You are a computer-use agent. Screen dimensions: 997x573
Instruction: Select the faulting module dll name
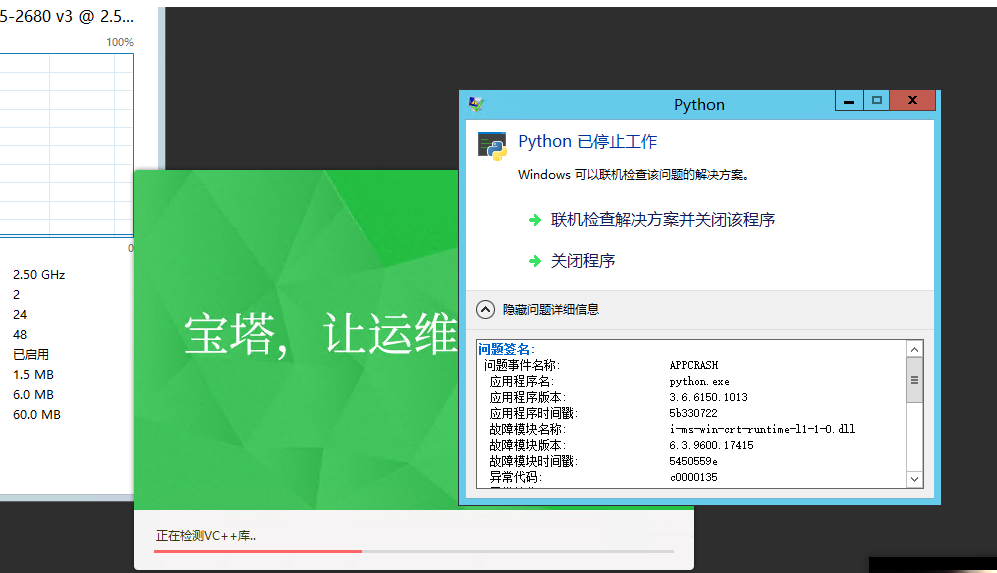tap(762, 429)
